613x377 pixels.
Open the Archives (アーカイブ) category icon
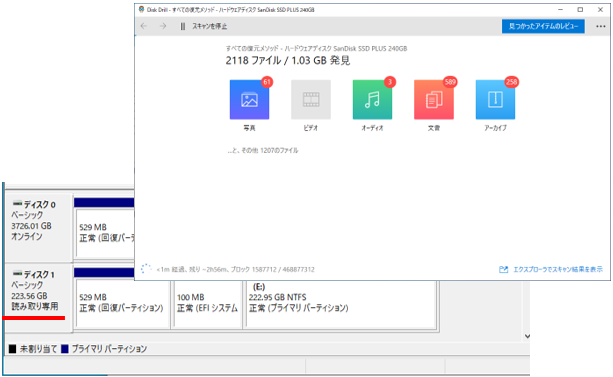point(495,100)
